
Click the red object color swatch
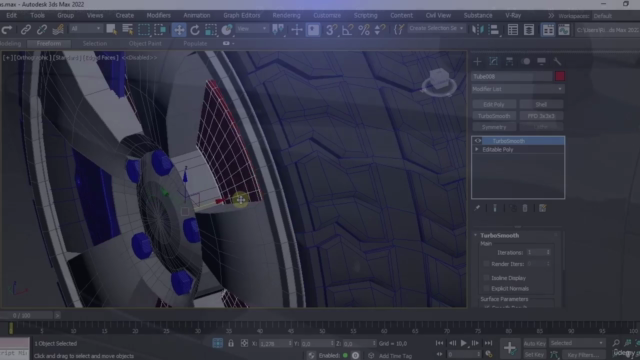(x=560, y=76)
